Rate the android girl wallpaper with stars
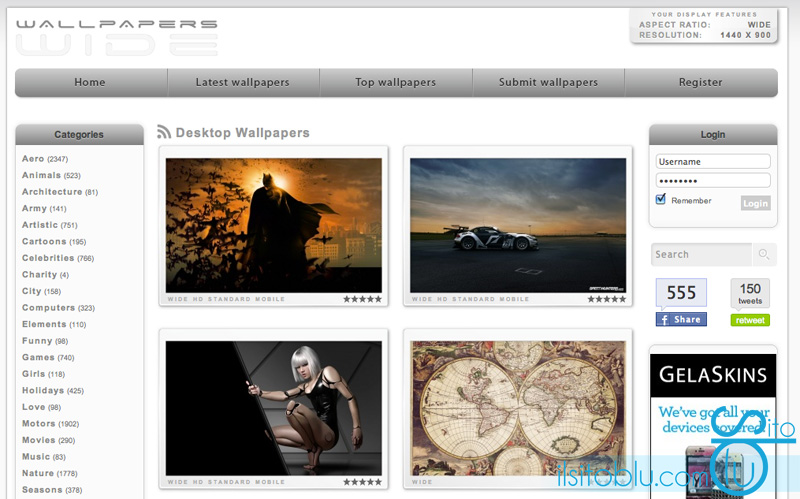Viewport: 800px width, 499px height. point(362,482)
